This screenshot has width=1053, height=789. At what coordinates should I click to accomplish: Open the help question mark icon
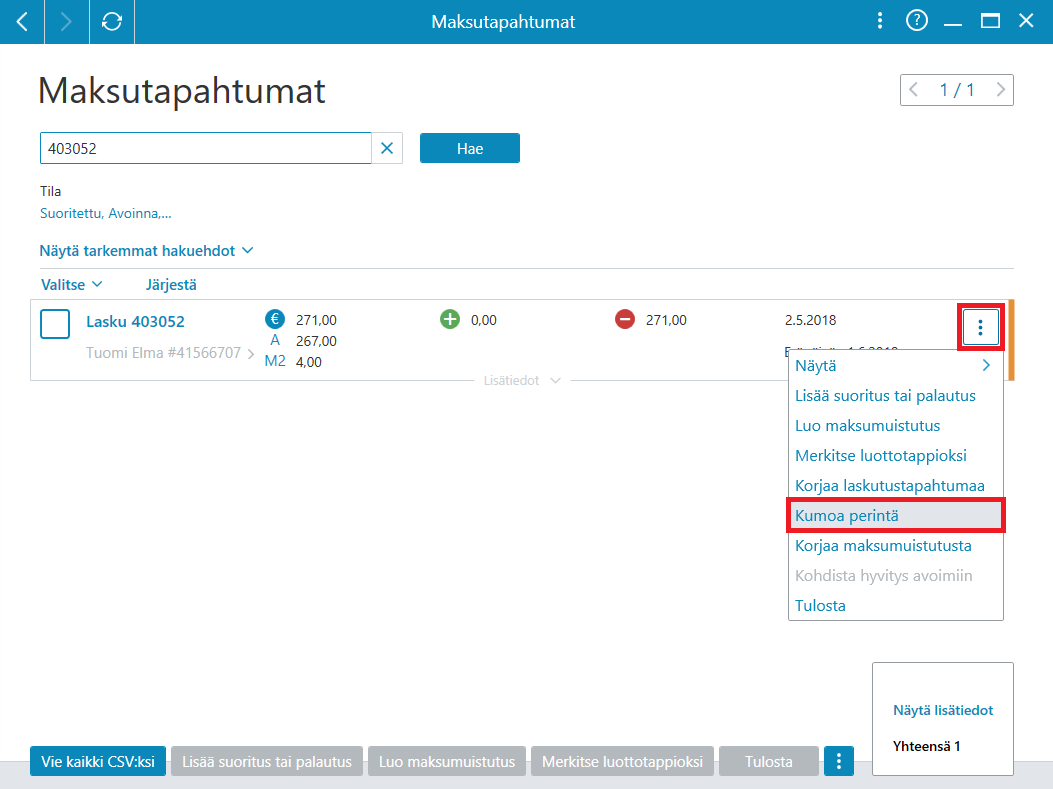[917, 21]
